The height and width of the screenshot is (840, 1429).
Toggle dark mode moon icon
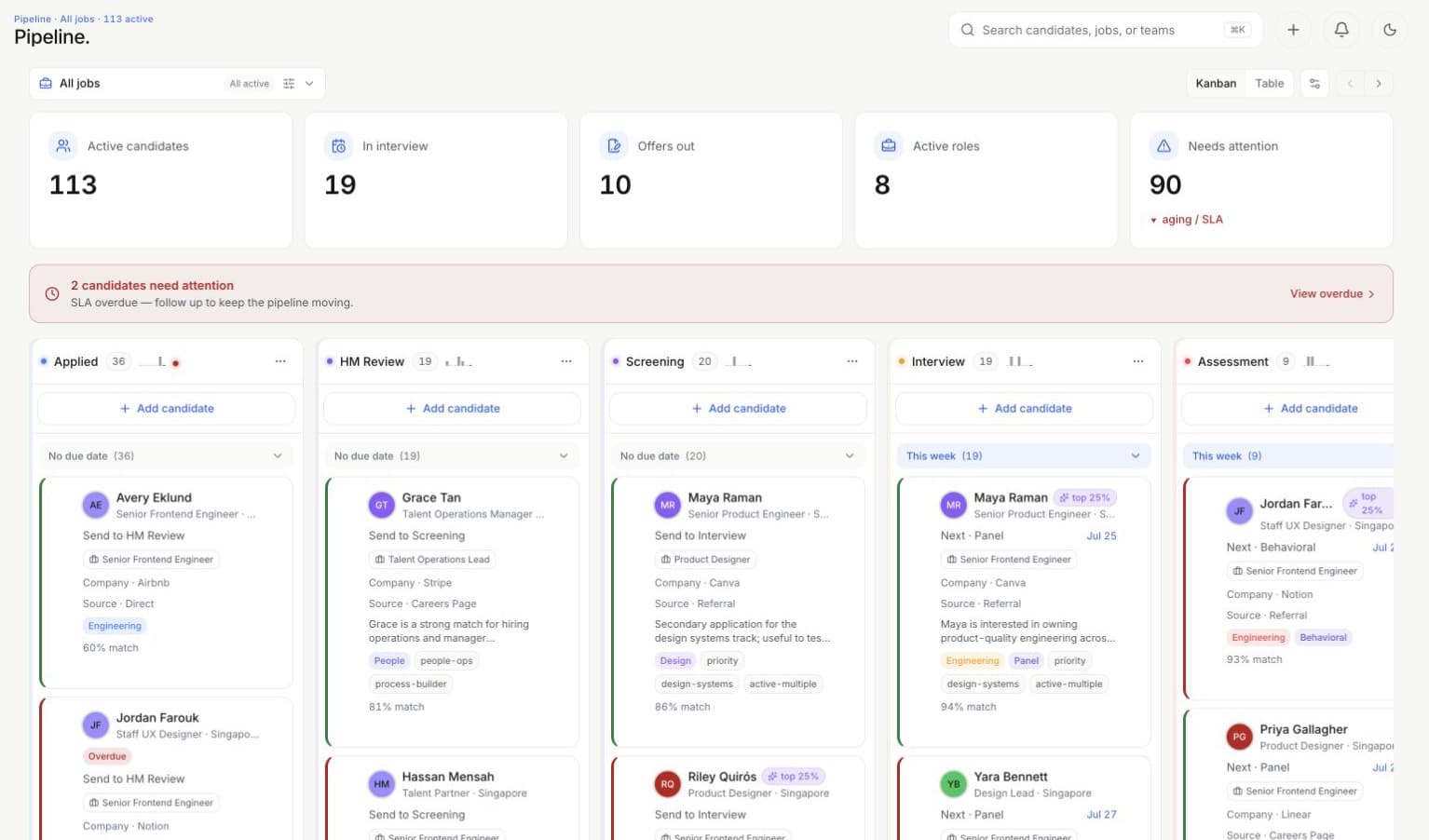pyautogui.click(x=1390, y=30)
